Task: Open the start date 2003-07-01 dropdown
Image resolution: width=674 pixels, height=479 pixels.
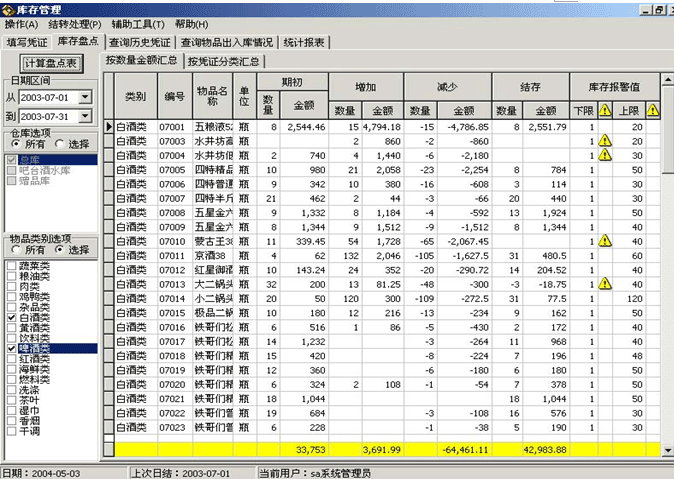Action: tap(85, 98)
